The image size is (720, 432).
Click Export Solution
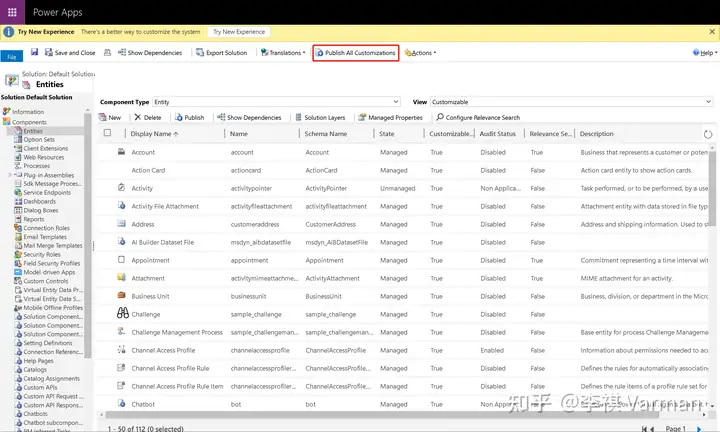pos(221,53)
